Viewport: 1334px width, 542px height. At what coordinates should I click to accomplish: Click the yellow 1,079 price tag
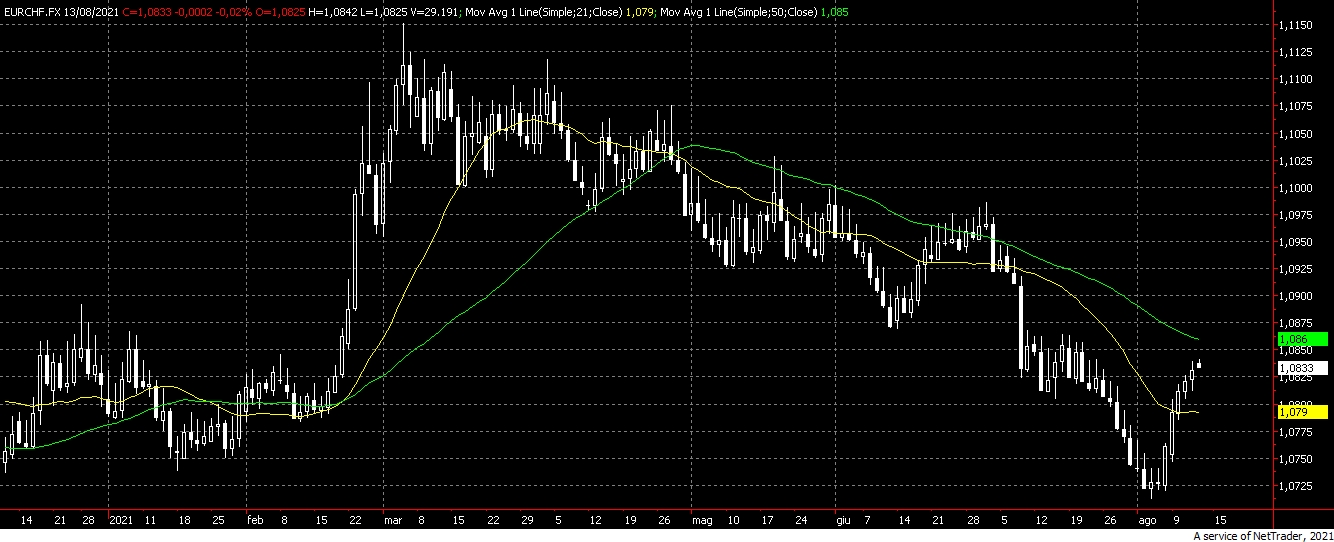tap(1303, 412)
